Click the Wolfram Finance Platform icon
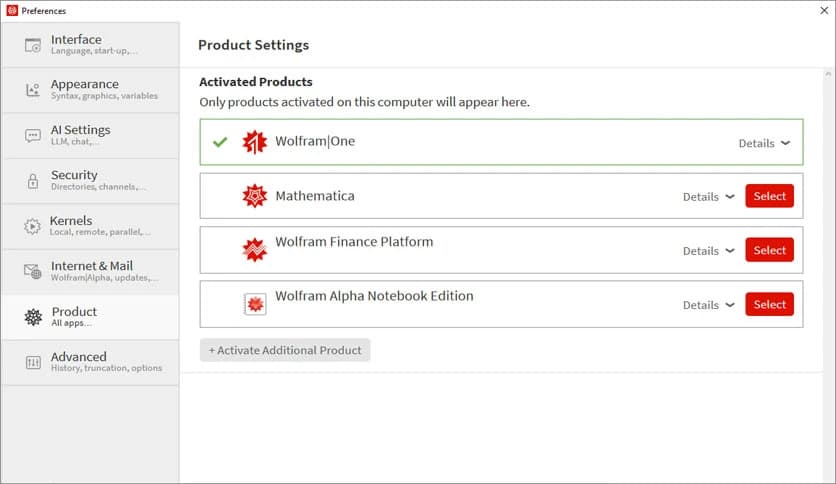 (255, 250)
